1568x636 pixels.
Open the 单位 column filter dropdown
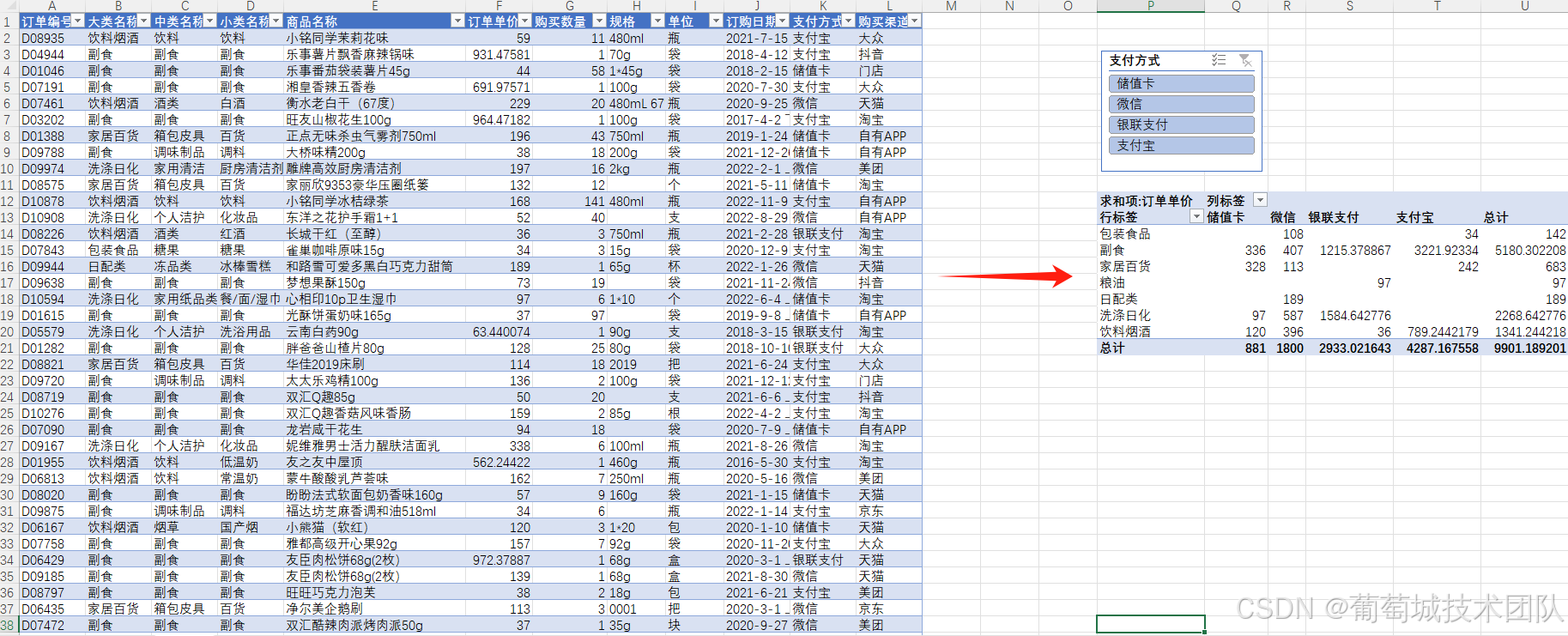click(716, 21)
